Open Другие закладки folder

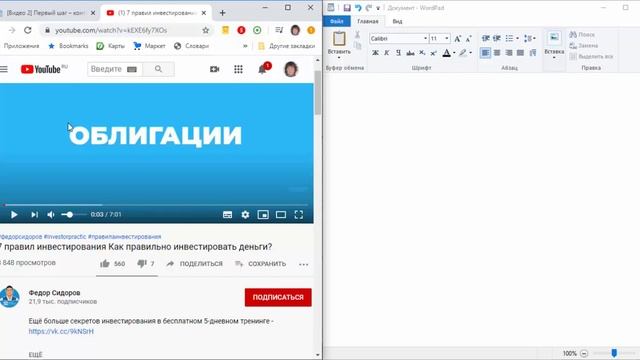[x=287, y=46]
